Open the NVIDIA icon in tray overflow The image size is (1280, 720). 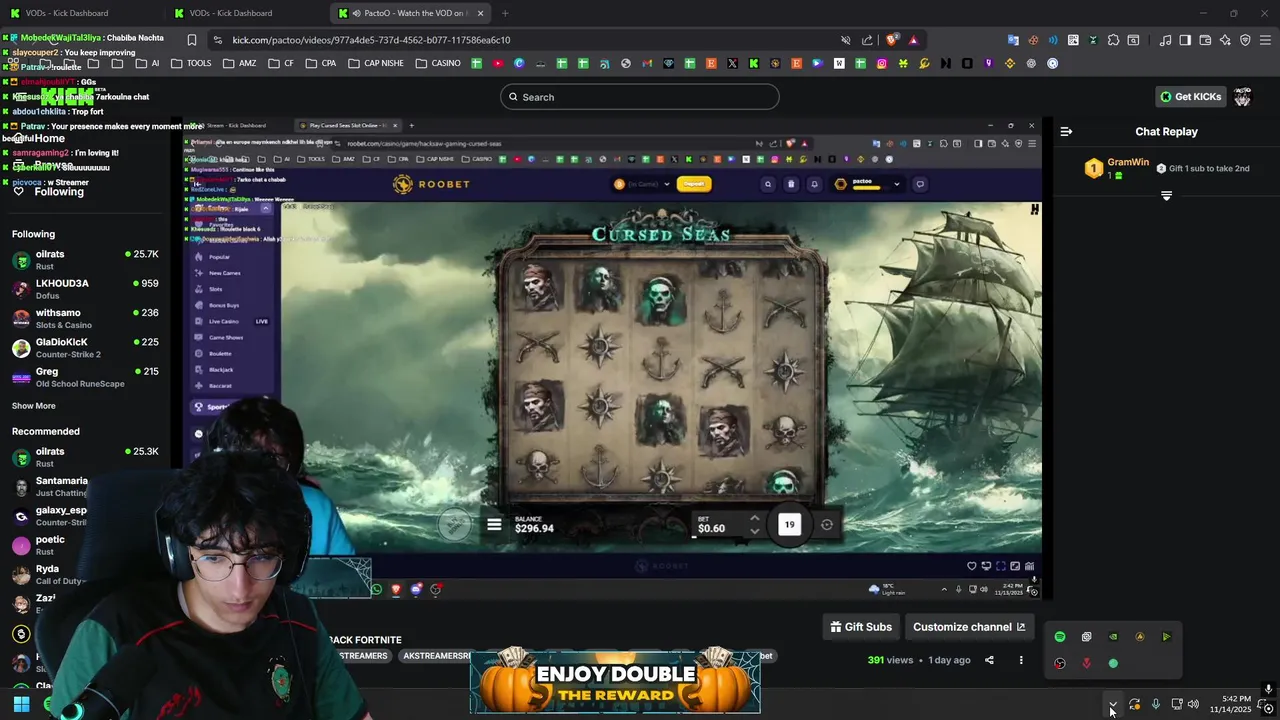coord(1113,637)
